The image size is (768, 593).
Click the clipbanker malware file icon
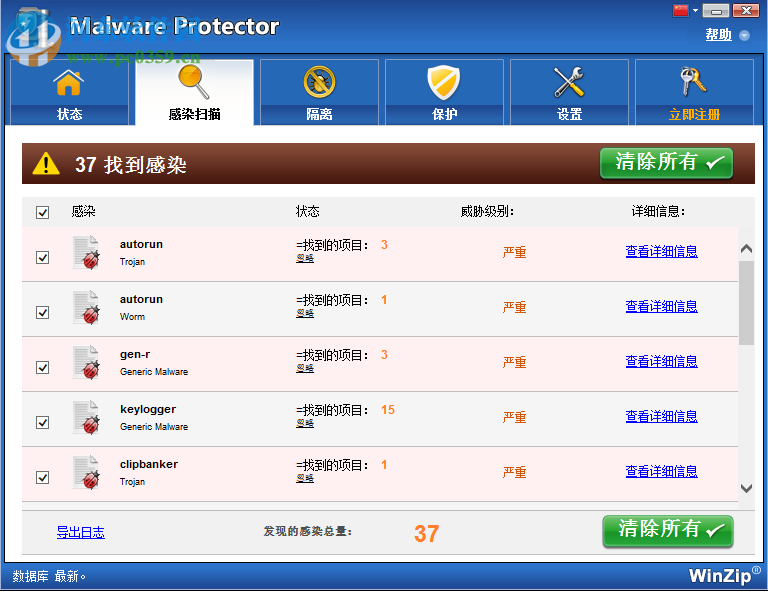[86, 472]
